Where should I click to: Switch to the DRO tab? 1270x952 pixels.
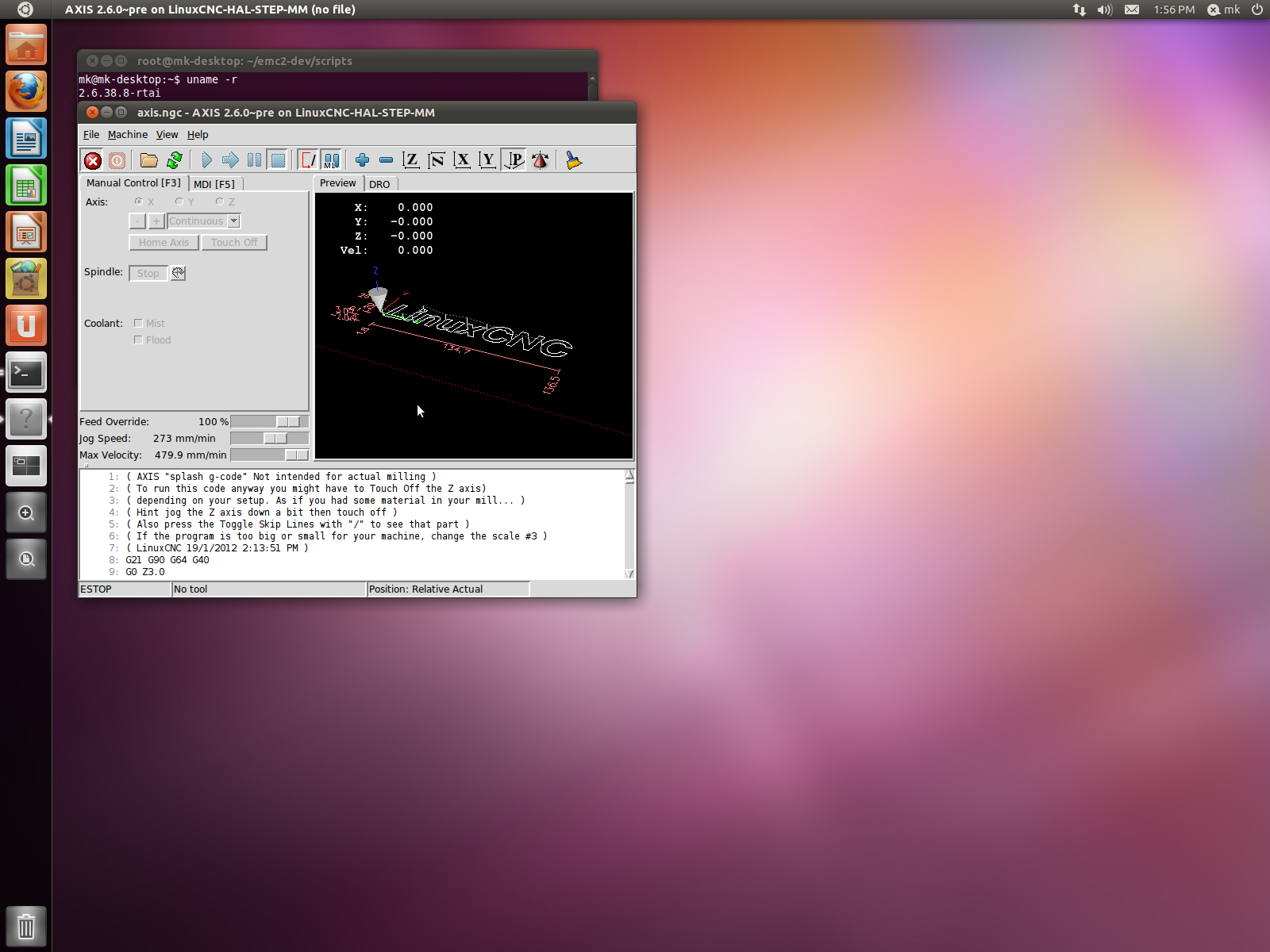(379, 184)
